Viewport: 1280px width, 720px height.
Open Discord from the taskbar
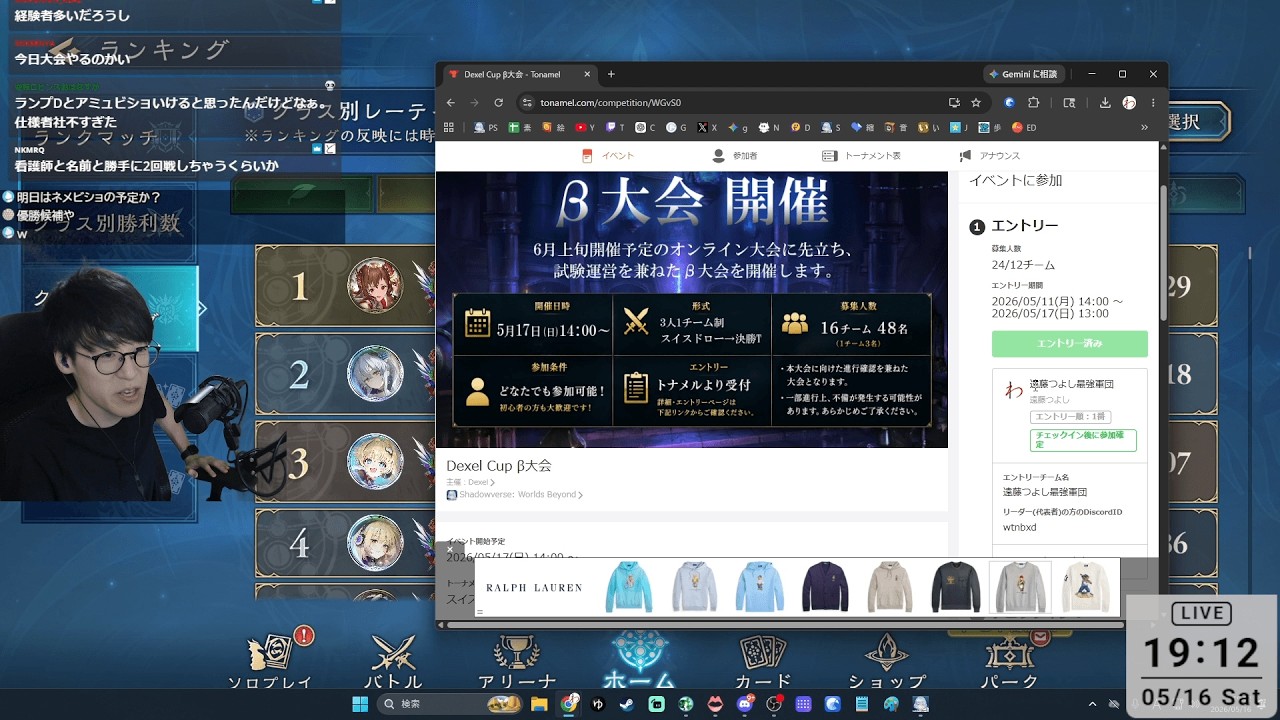(744, 704)
